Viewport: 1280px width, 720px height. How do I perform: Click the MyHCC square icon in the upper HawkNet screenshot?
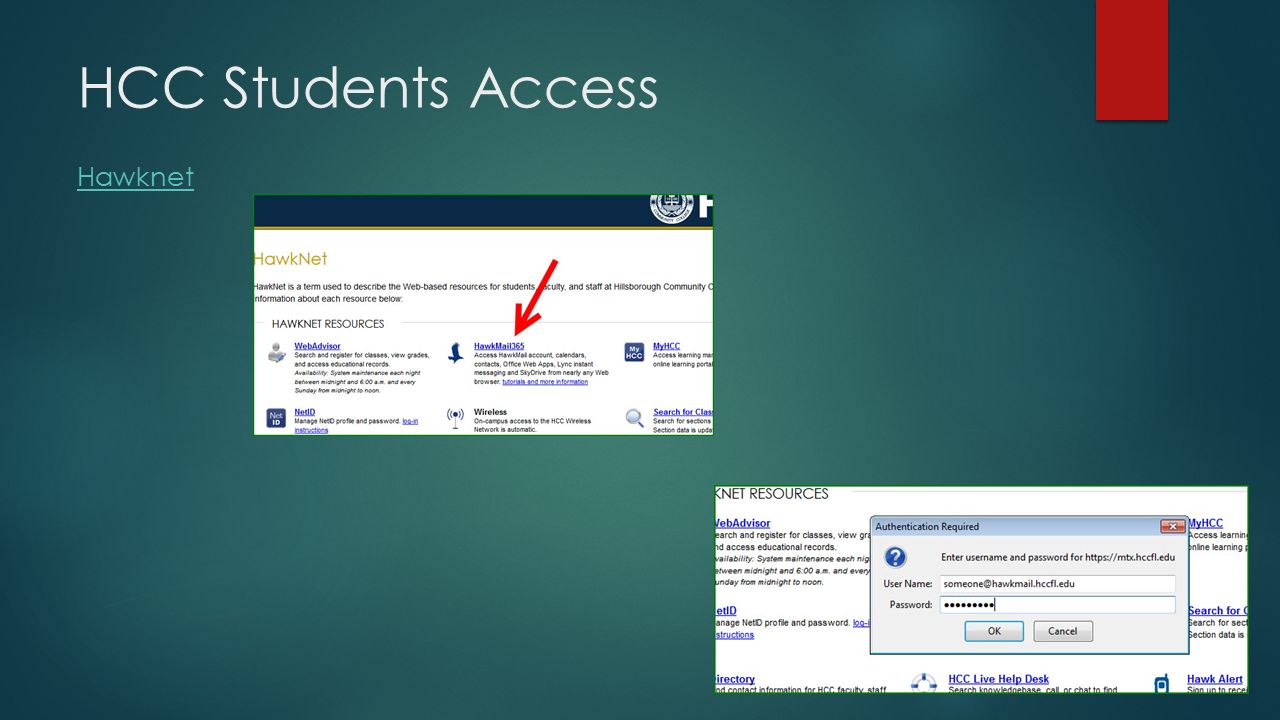click(634, 352)
